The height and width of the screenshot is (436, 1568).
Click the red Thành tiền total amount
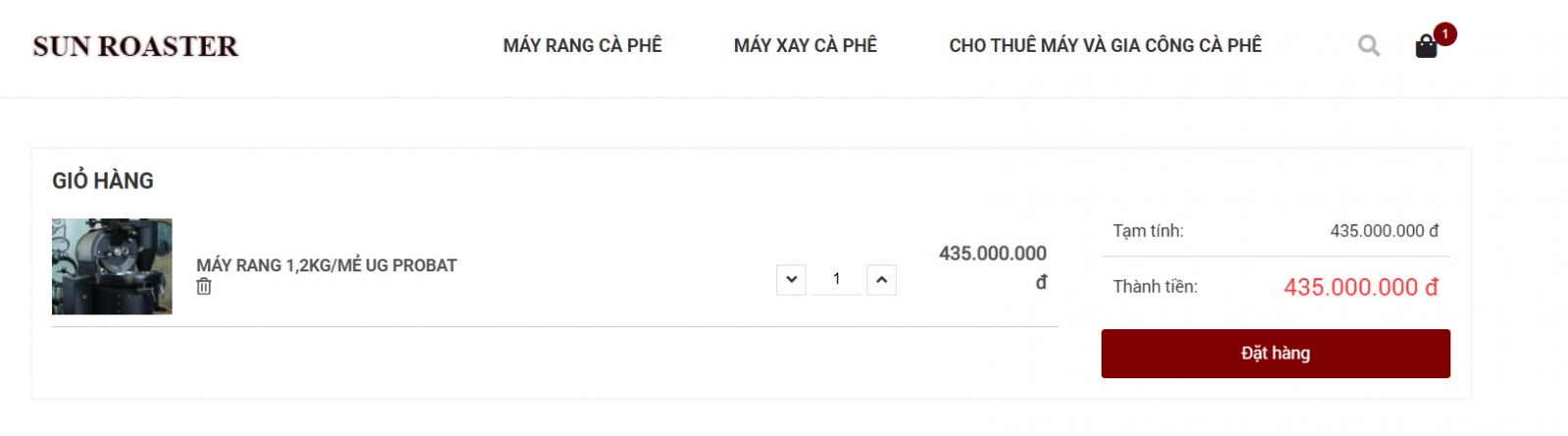1361,287
